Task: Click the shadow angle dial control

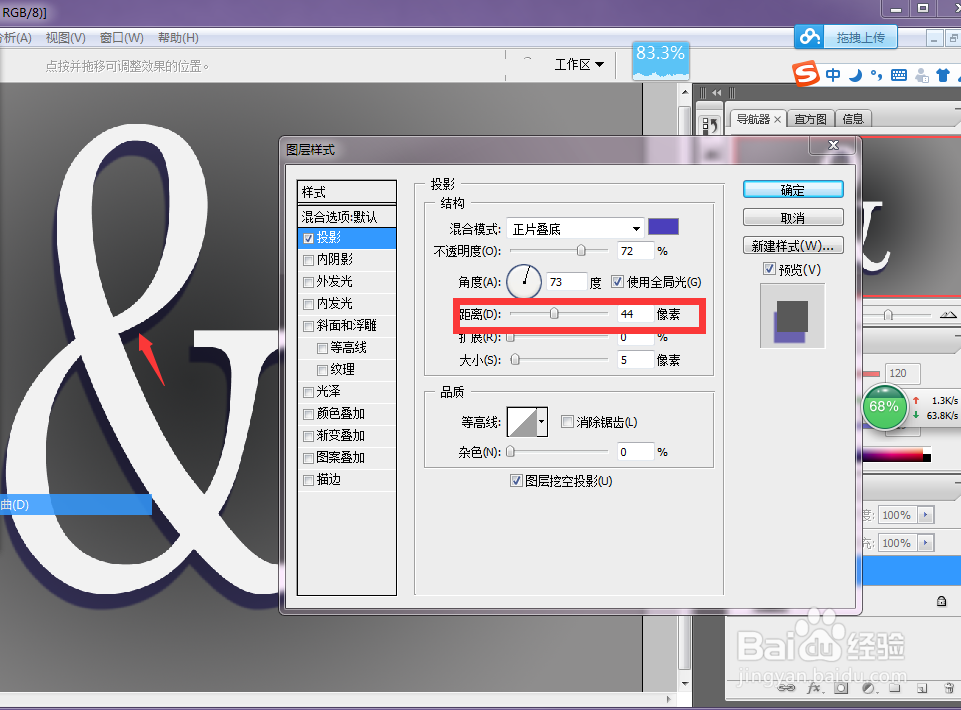Action: click(523, 282)
